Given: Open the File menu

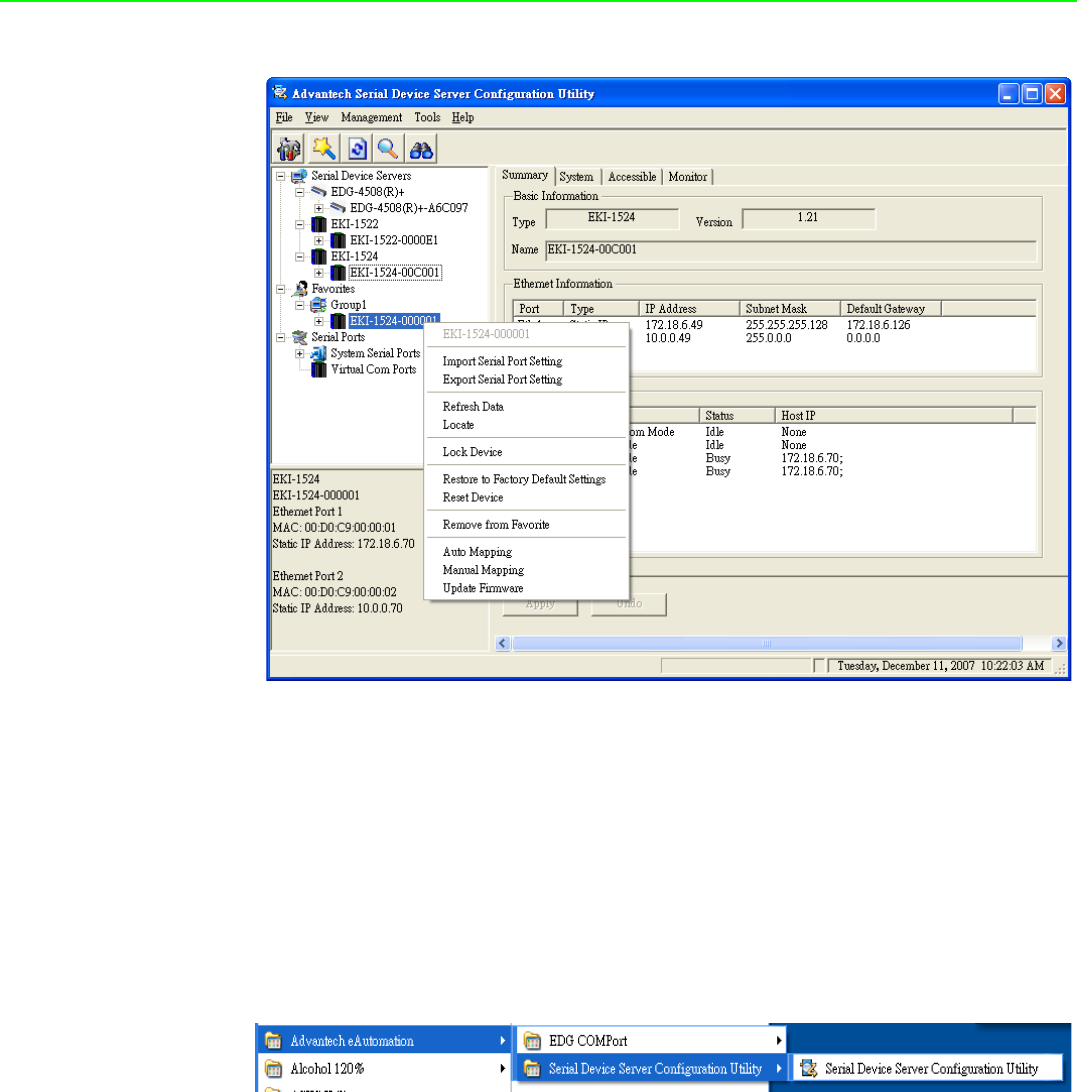Looking at the screenshot, I should pos(284,118).
